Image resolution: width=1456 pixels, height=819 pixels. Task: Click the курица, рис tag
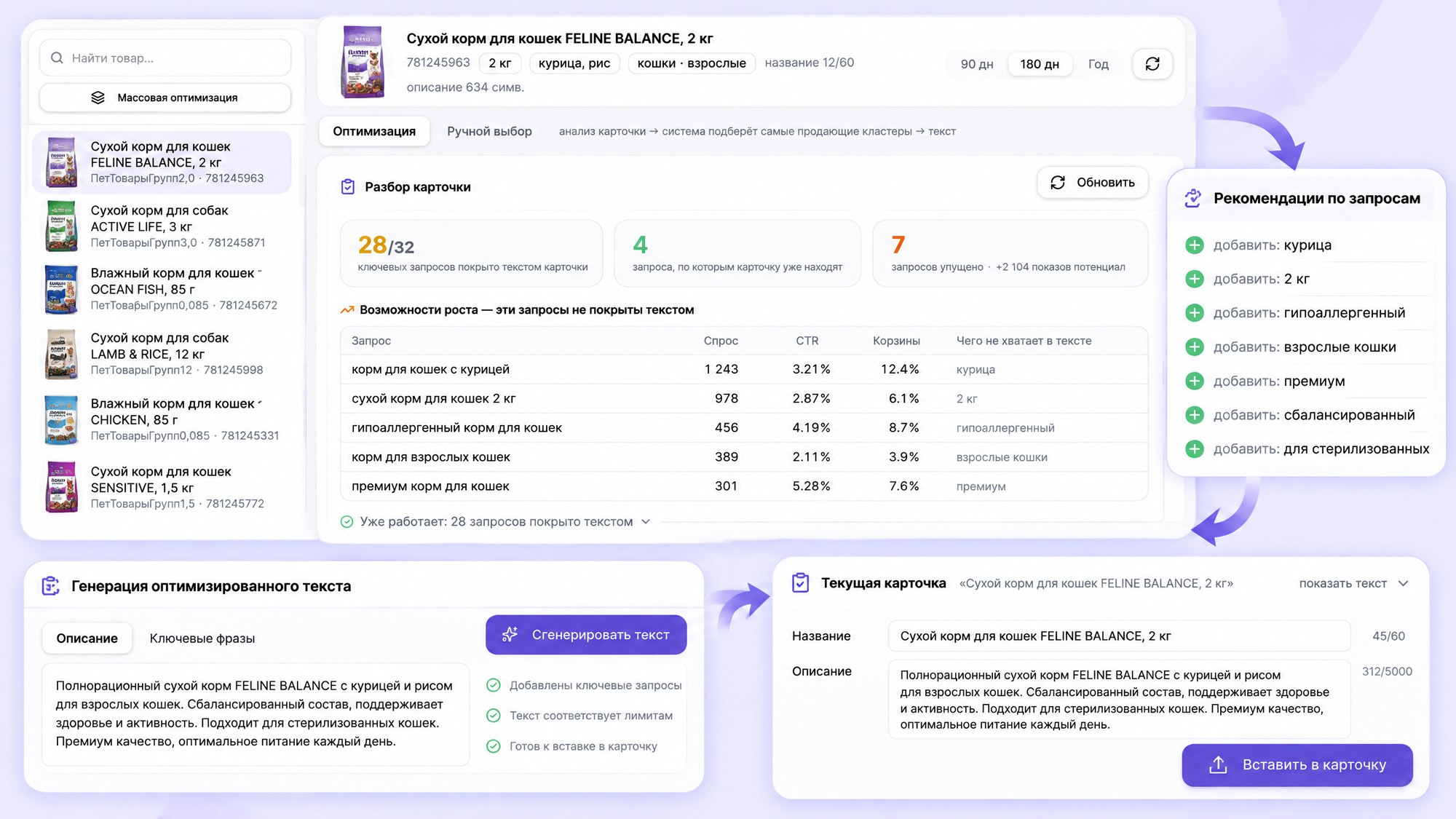click(x=574, y=63)
